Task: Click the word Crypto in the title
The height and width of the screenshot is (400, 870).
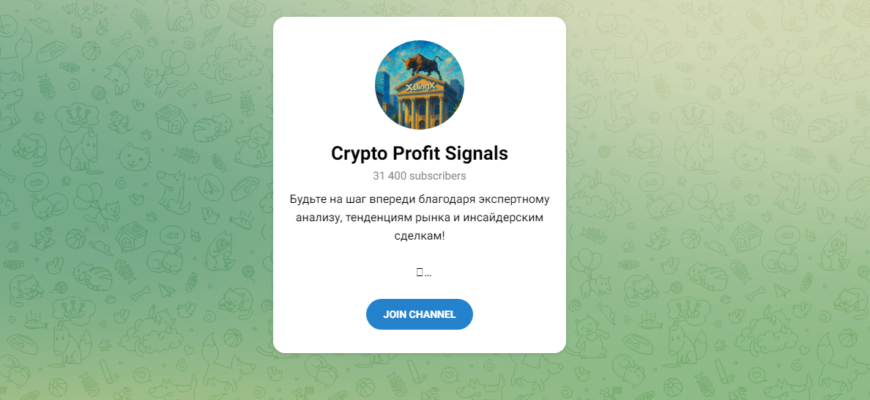Action: point(359,154)
